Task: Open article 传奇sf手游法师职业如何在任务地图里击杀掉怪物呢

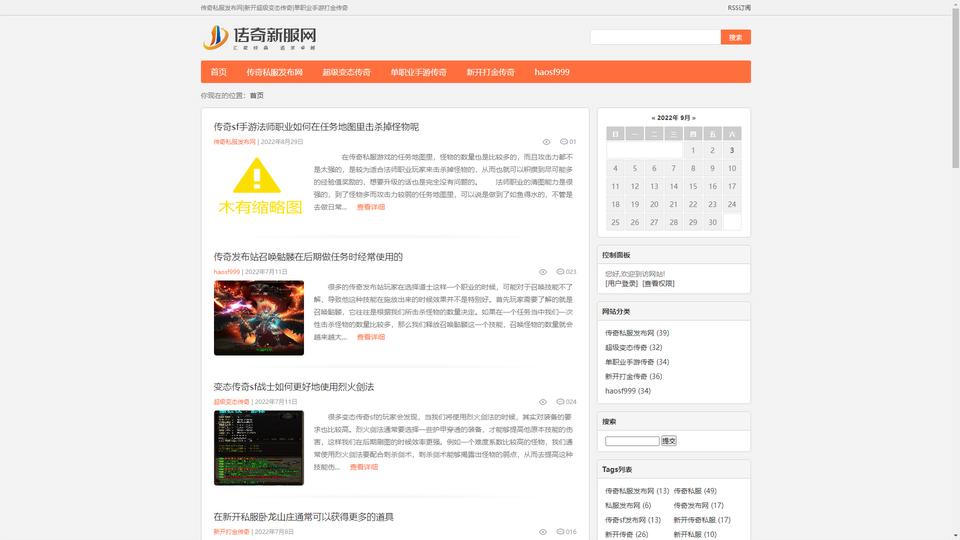Action: click(316, 127)
